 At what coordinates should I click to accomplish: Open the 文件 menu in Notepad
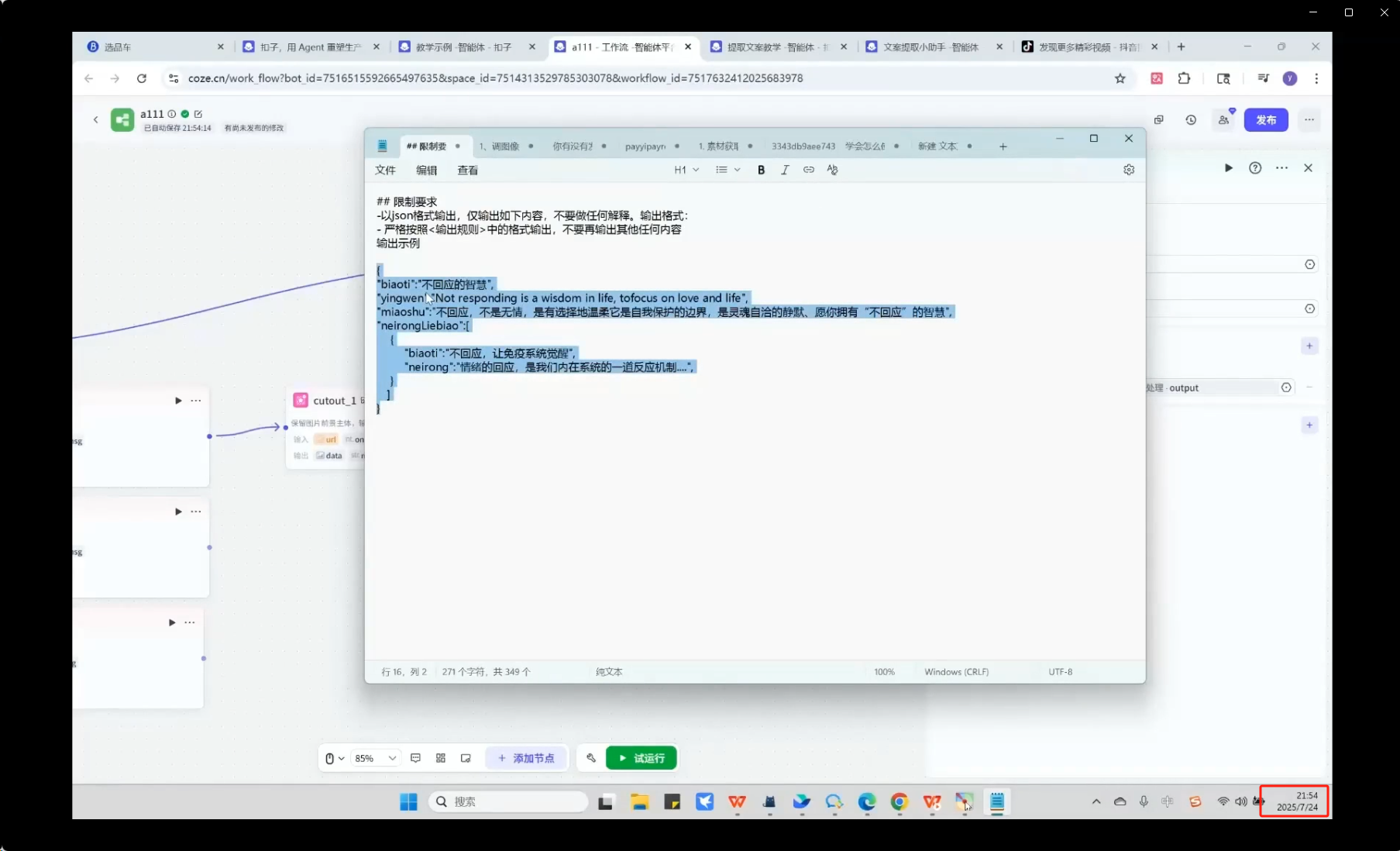click(385, 171)
